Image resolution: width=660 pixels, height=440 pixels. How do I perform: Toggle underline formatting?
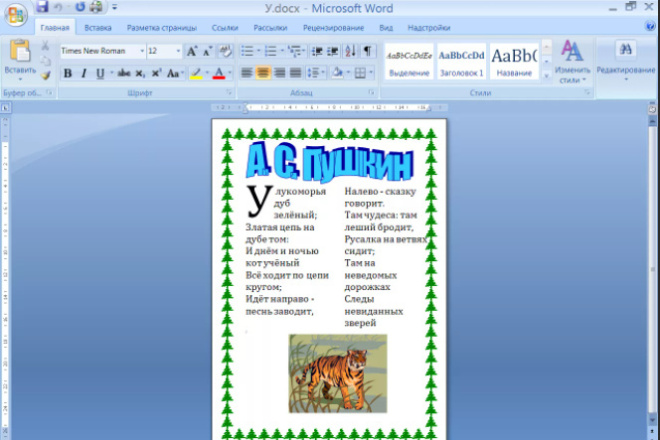[100, 73]
